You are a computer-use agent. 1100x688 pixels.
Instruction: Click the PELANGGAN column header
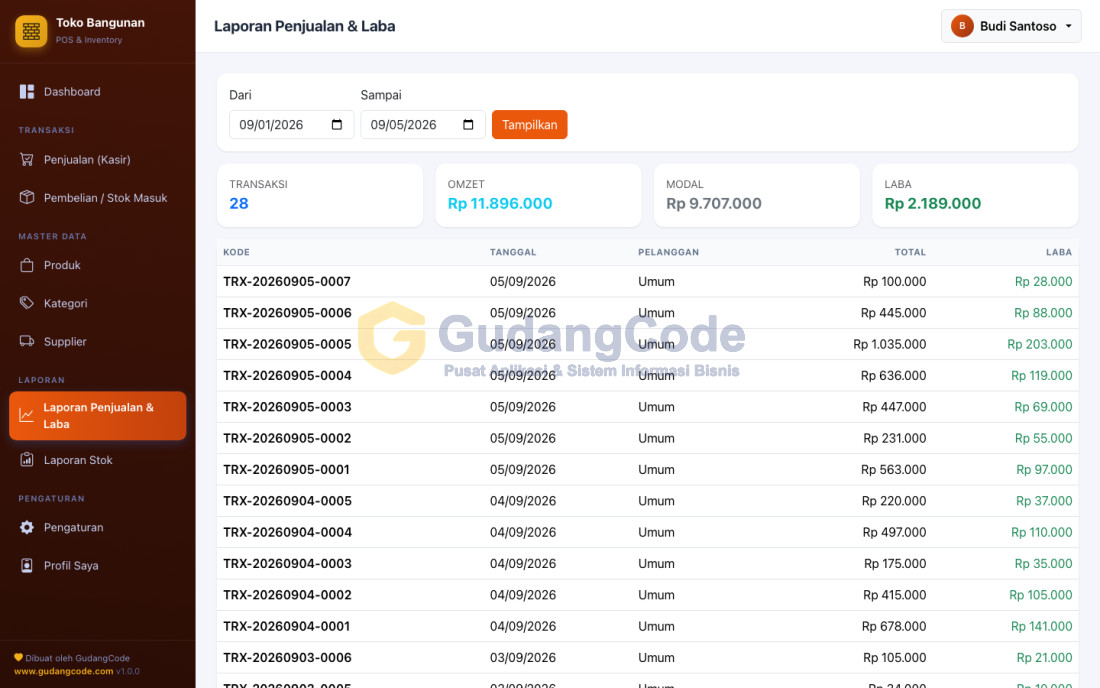(x=668, y=252)
